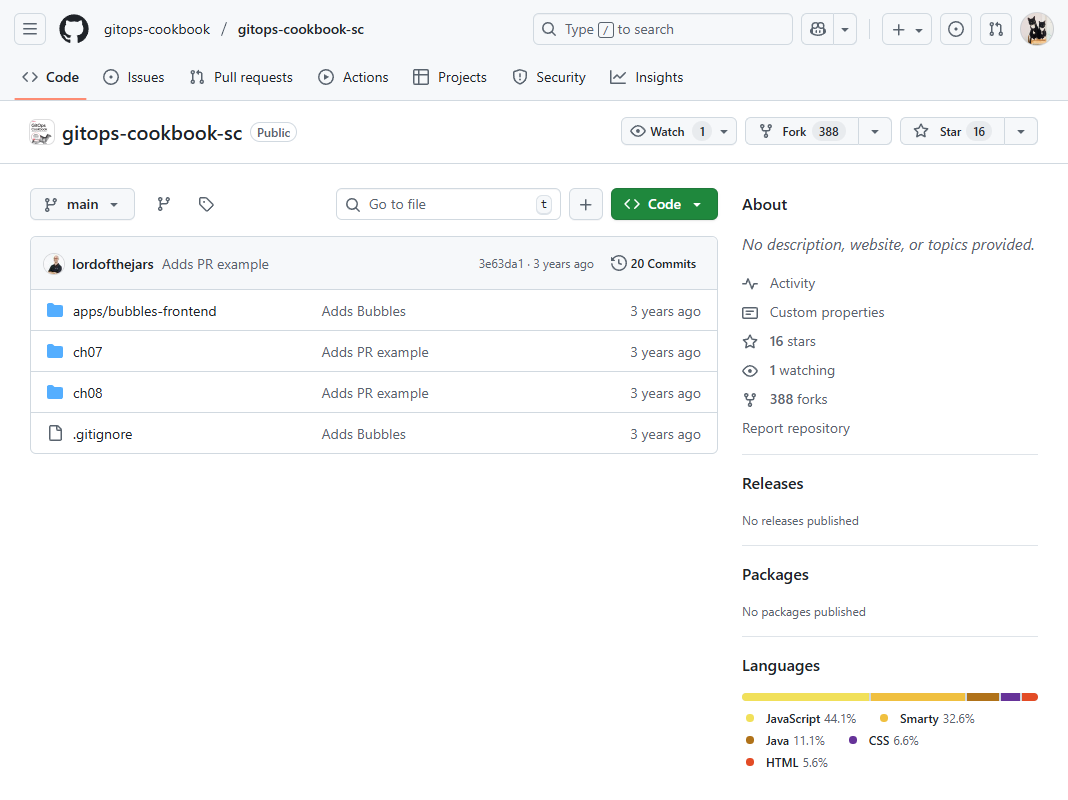Switch to the Issues tab

[x=134, y=77]
